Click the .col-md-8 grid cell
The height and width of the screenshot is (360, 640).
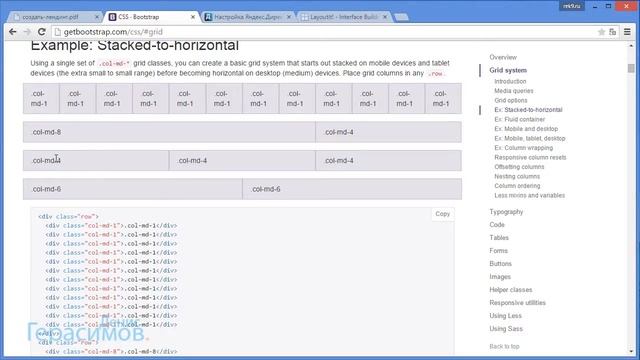pyautogui.click(x=169, y=132)
